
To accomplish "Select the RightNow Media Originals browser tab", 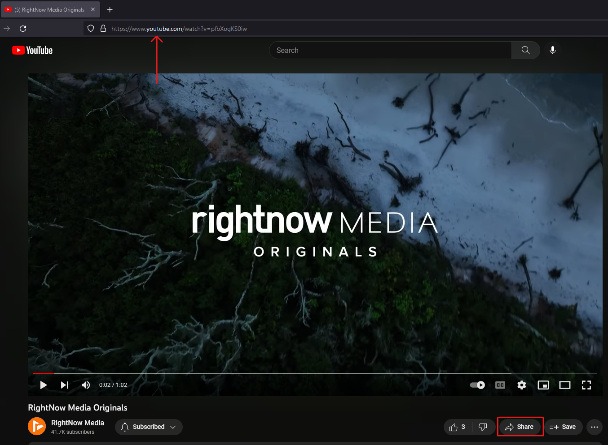I will (50, 10).
